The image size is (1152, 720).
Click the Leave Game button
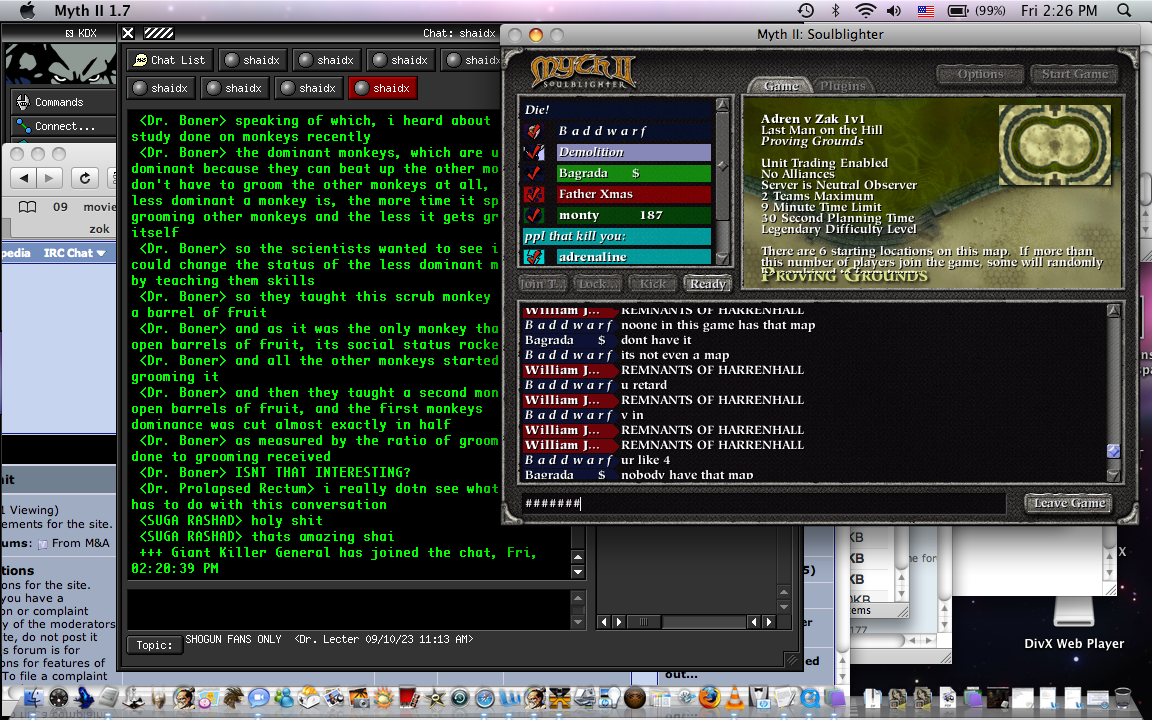pos(1069,503)
